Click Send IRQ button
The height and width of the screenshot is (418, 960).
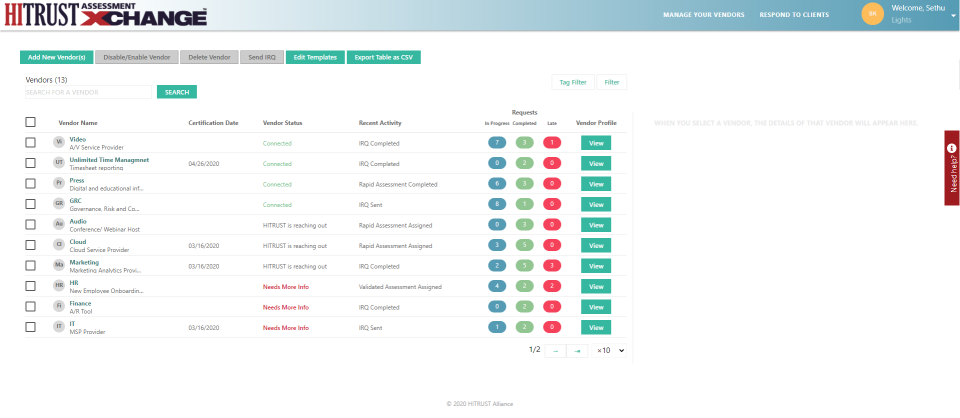(262, 58)
